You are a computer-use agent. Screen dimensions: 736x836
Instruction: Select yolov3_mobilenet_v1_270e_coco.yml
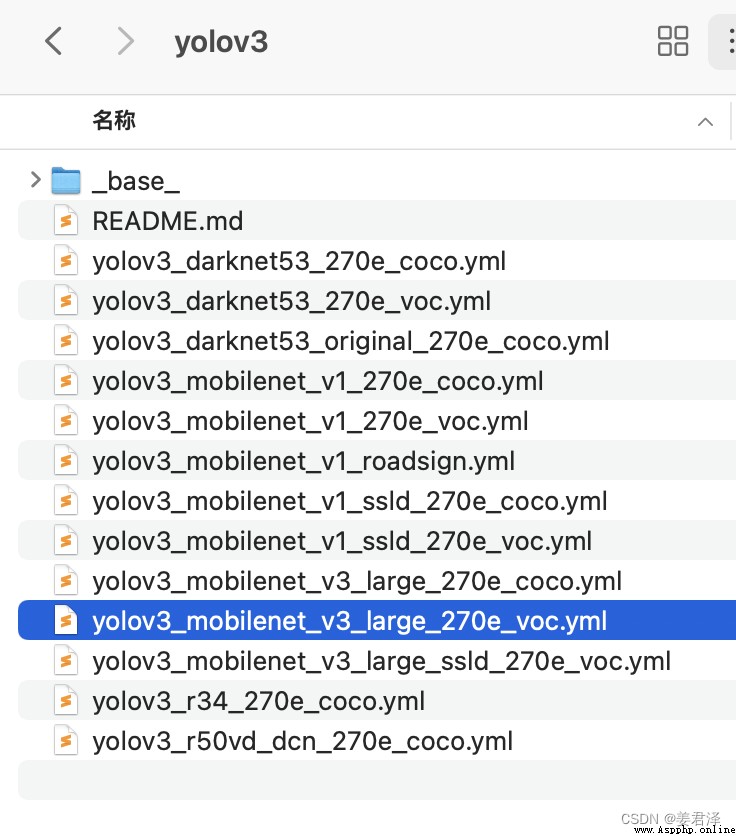[377, 380]
